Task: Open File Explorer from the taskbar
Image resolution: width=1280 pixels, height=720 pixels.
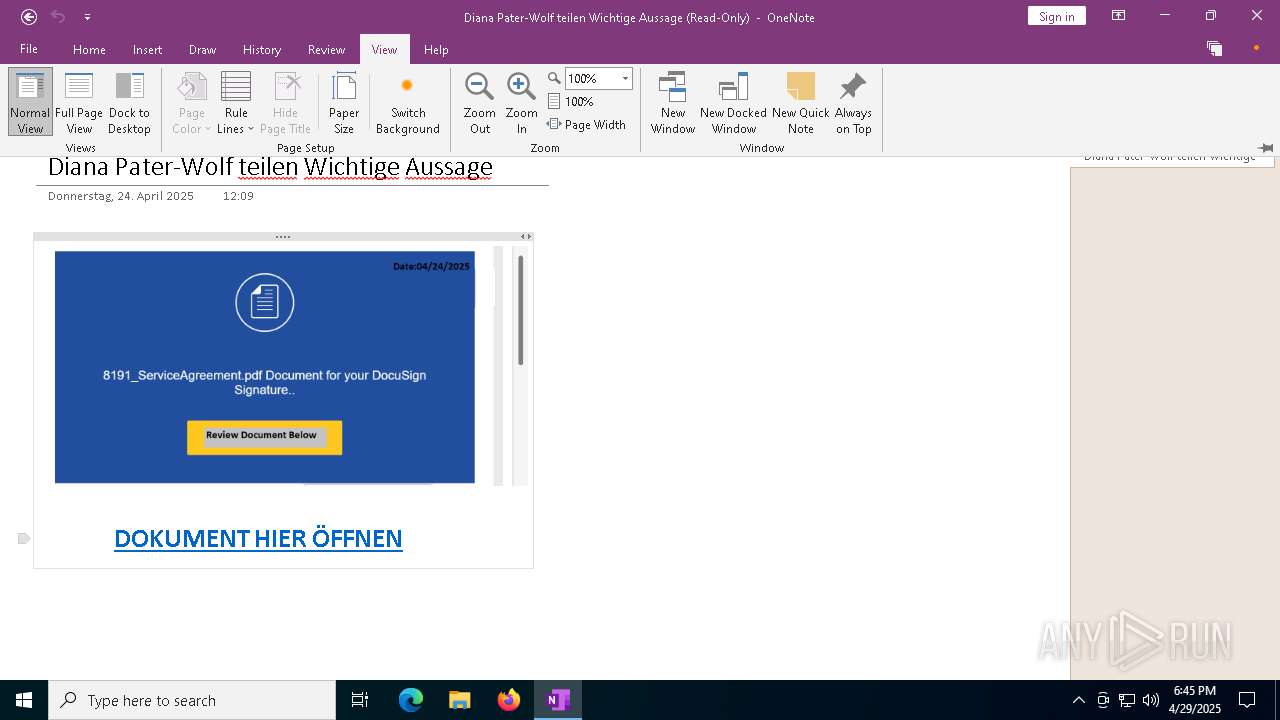Action: point(460,700)
